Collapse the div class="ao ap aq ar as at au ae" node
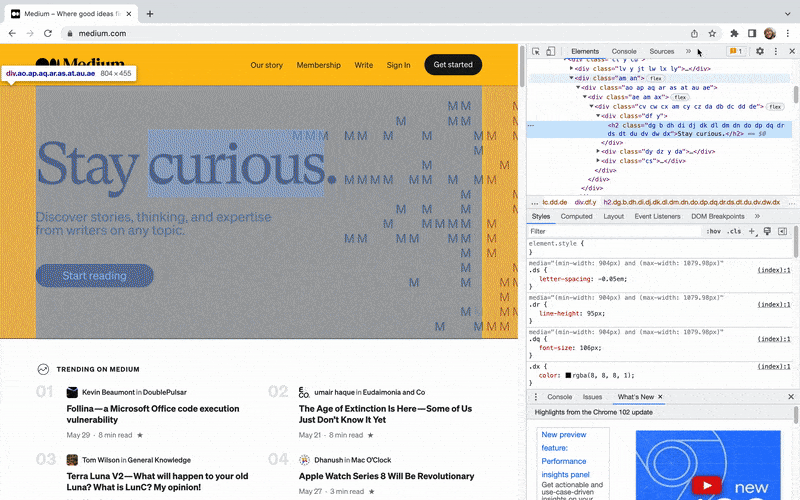800x500 pixels. pyautogui.click(x=578, y=87)
